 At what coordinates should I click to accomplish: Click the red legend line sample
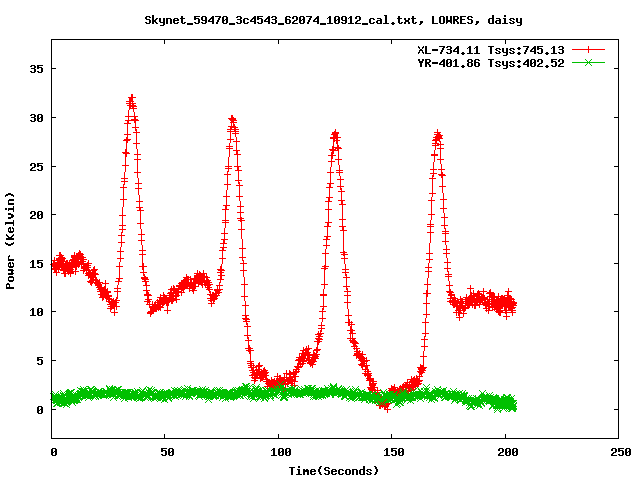coord(588,50)
